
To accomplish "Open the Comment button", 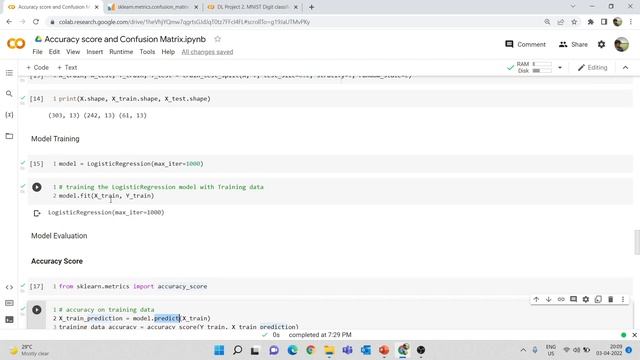I will tap(525, 44).
